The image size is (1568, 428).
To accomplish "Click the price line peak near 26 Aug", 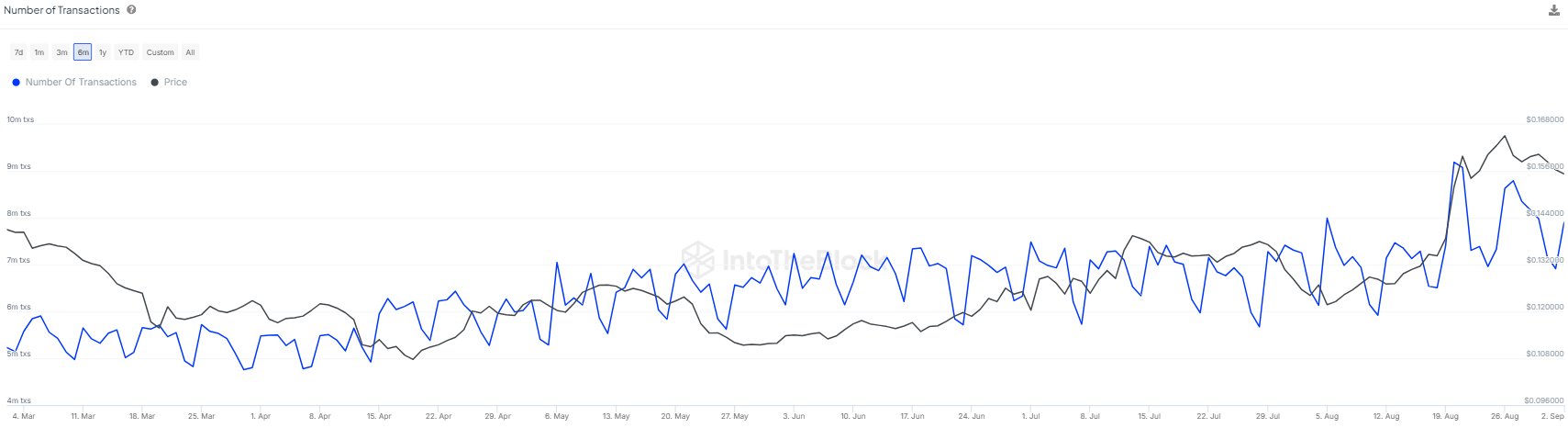I will pos(1505,136).
